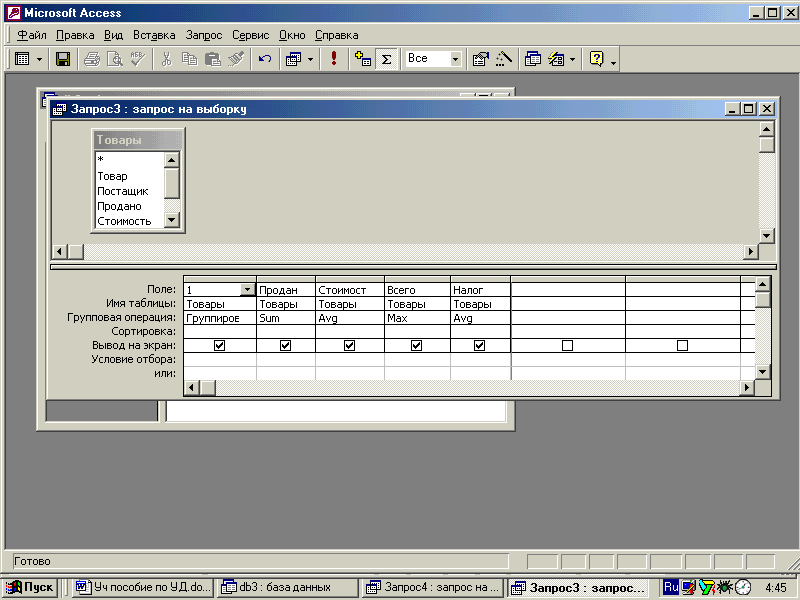Check show box in second empty column

(x=682, y=345)
